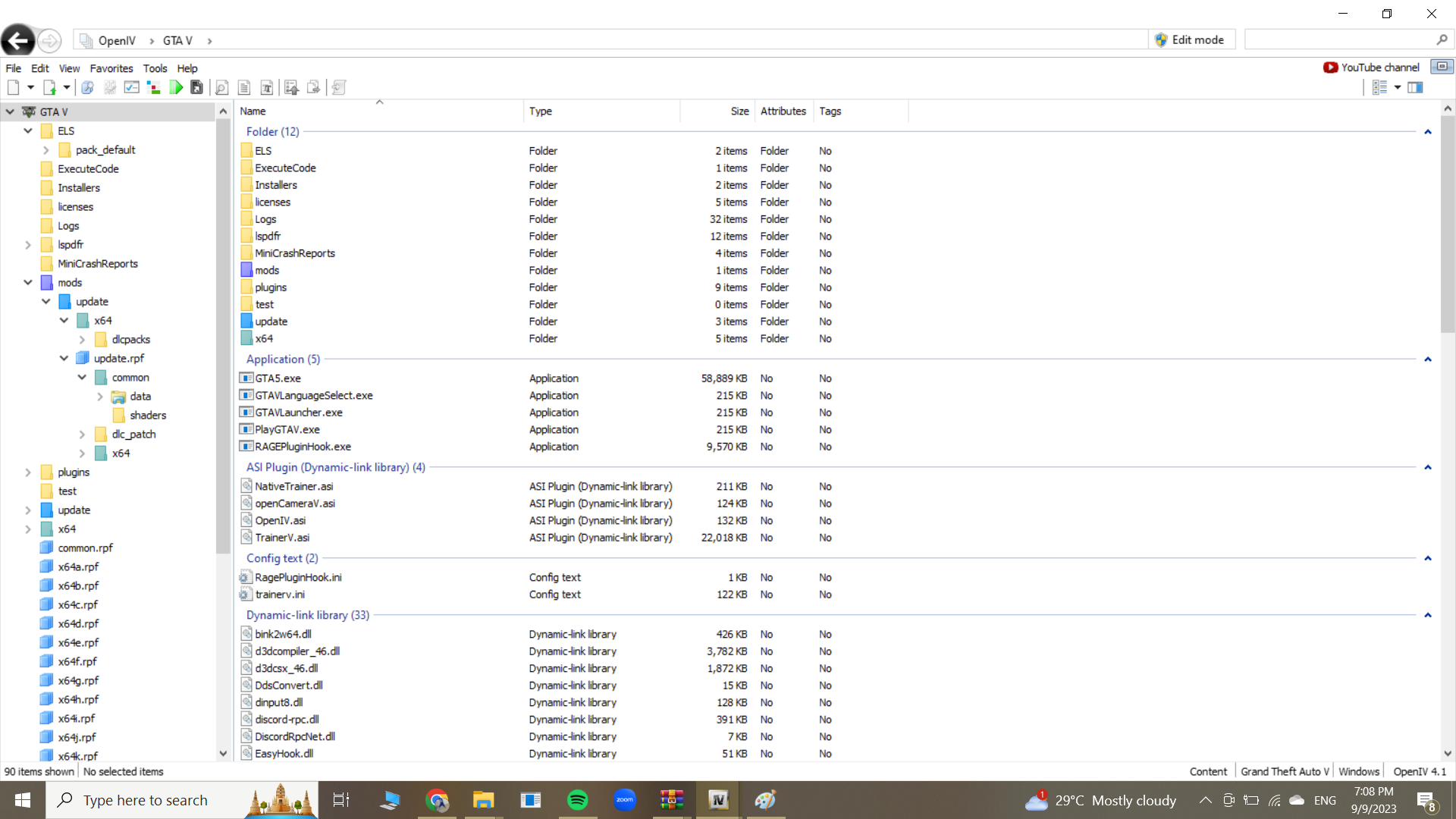Click the dark shortcut-file toolbar icon
Image resolution: width=1456 pixels, height=819 pixels.
197,88
